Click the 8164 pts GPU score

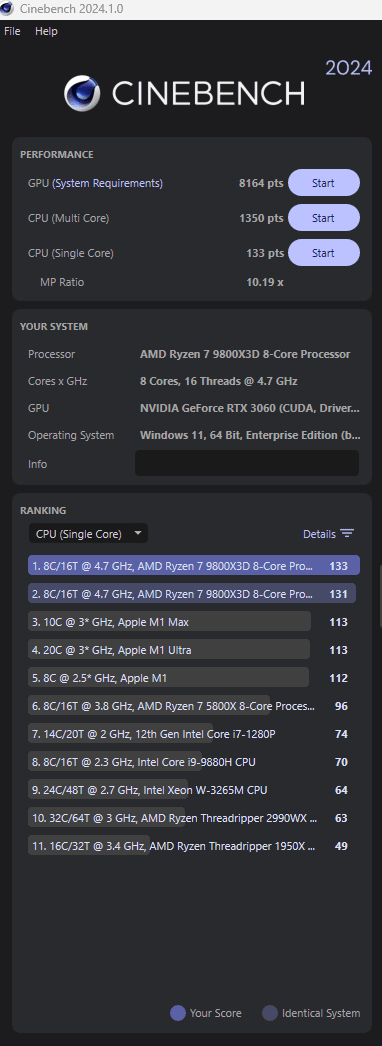(261, 183)
